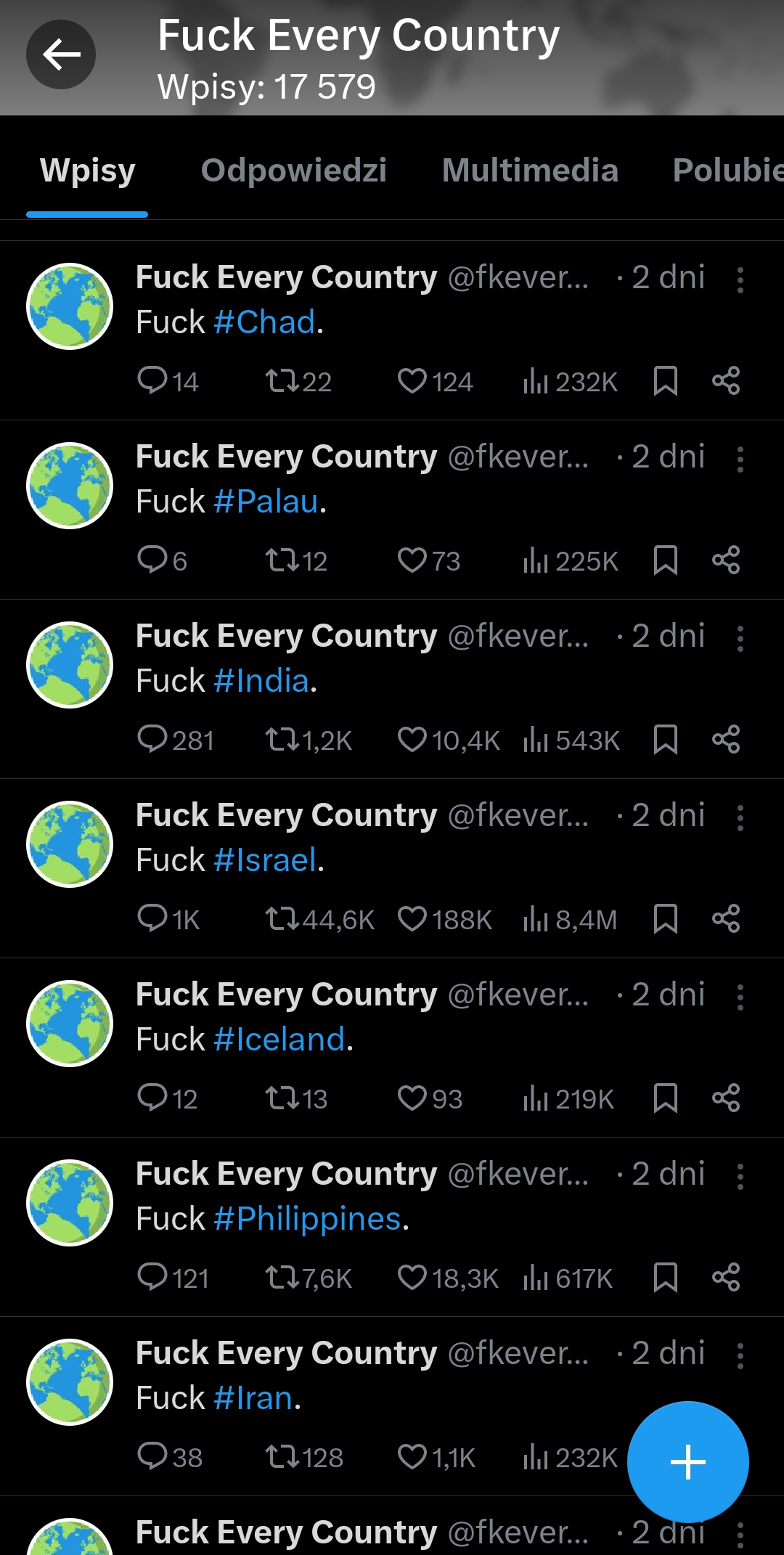
Task: Tap the back arrow button
Action: tap(61, 54)
